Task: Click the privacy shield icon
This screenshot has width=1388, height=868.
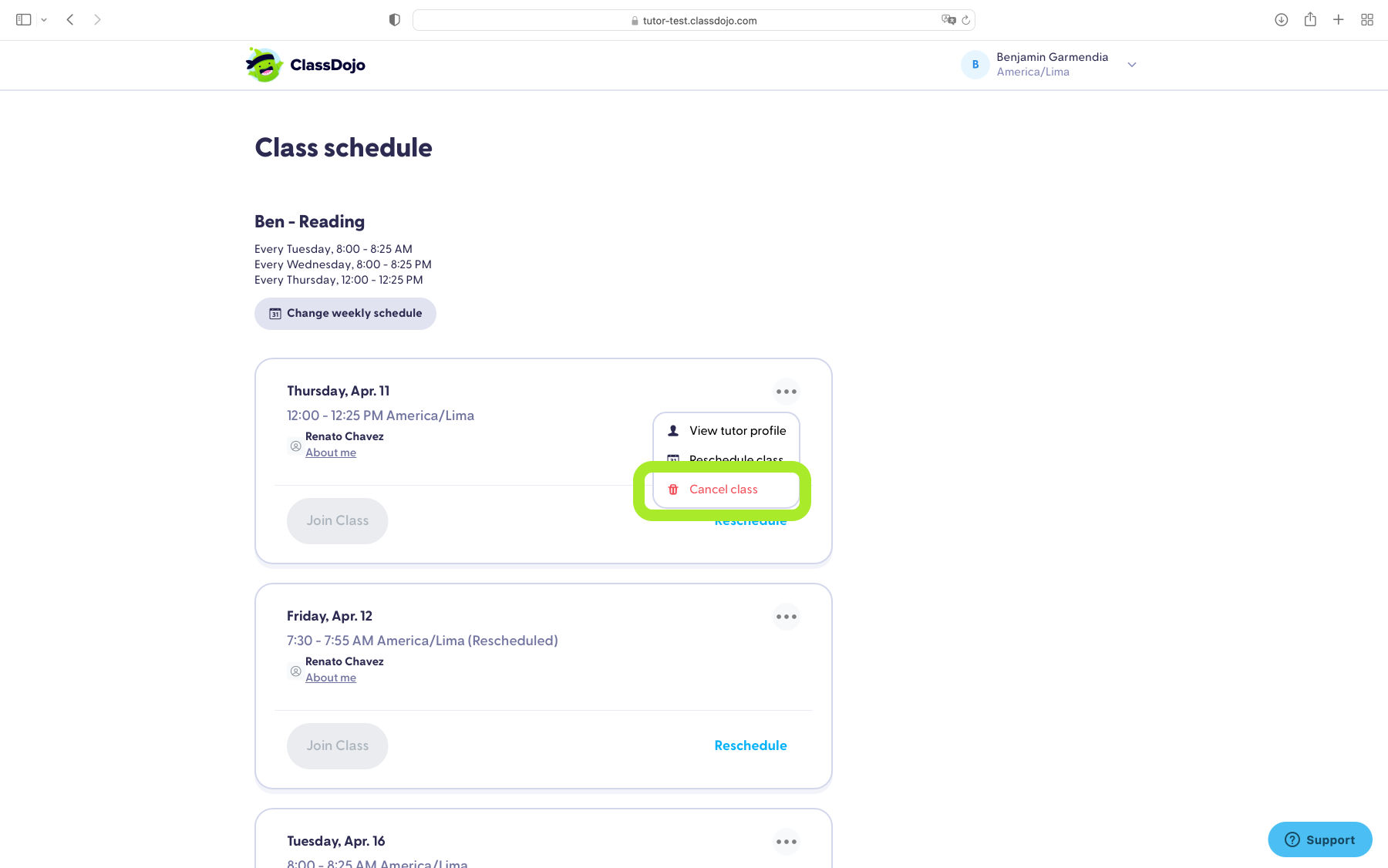Action: pos(395,20)
